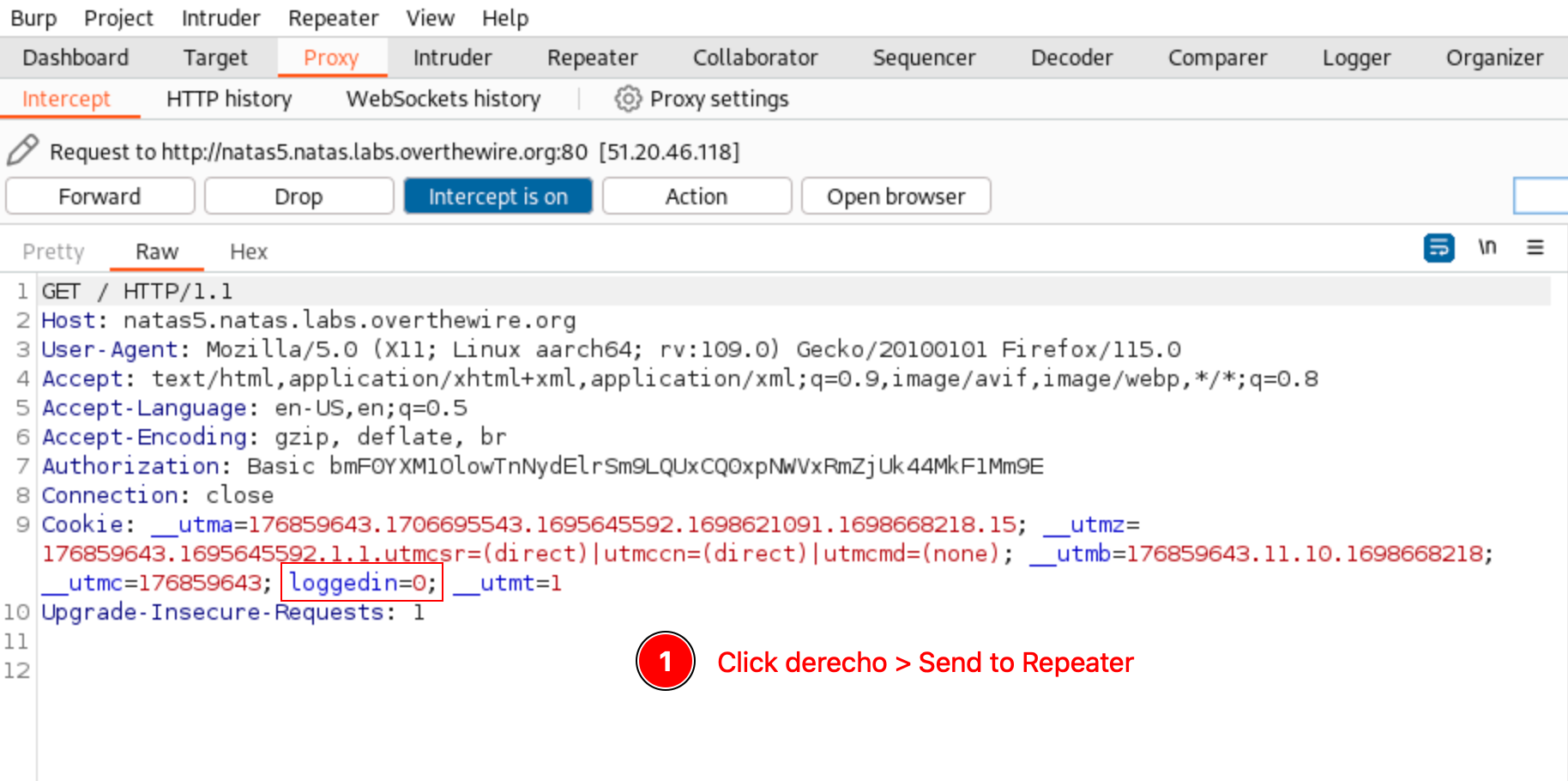
Task: Open Proxy settings gear icon
Action: (628, 99)
